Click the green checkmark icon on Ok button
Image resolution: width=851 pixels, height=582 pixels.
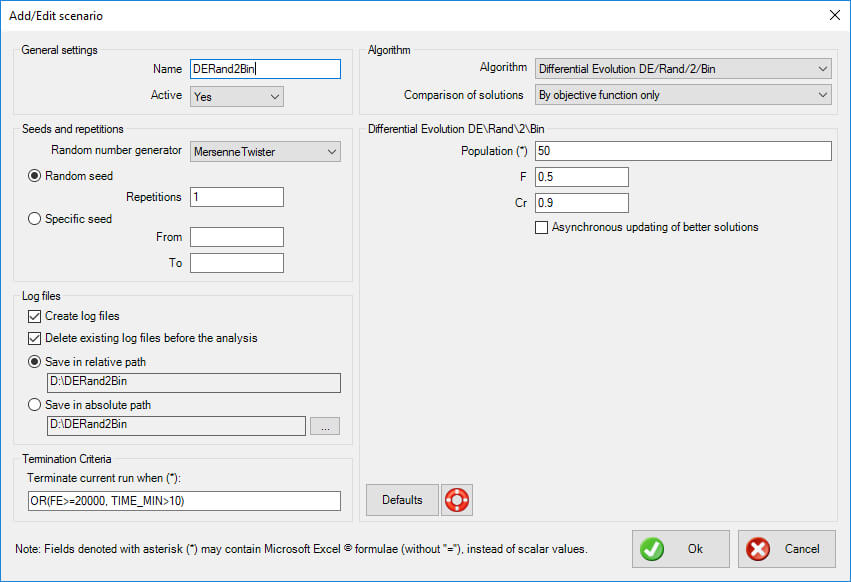653,548
